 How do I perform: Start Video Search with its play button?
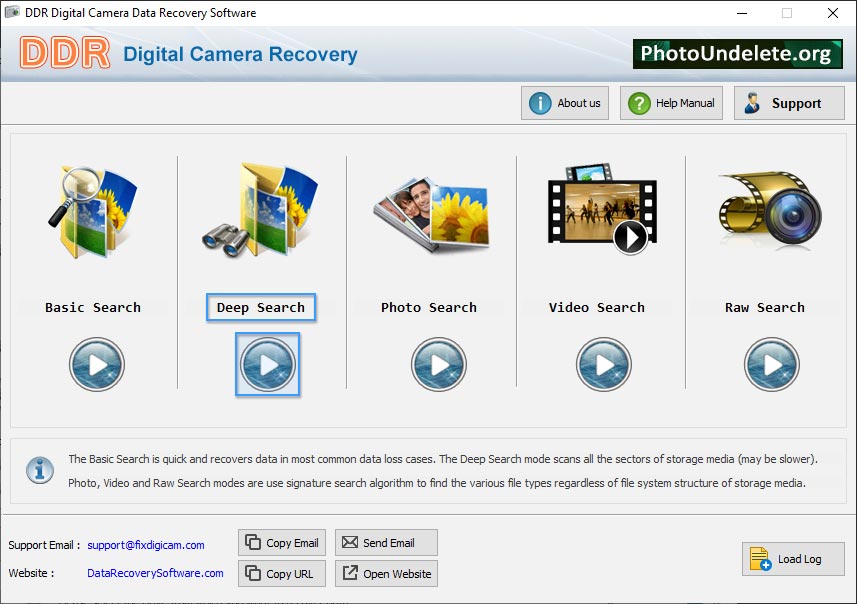click(603, 365)
